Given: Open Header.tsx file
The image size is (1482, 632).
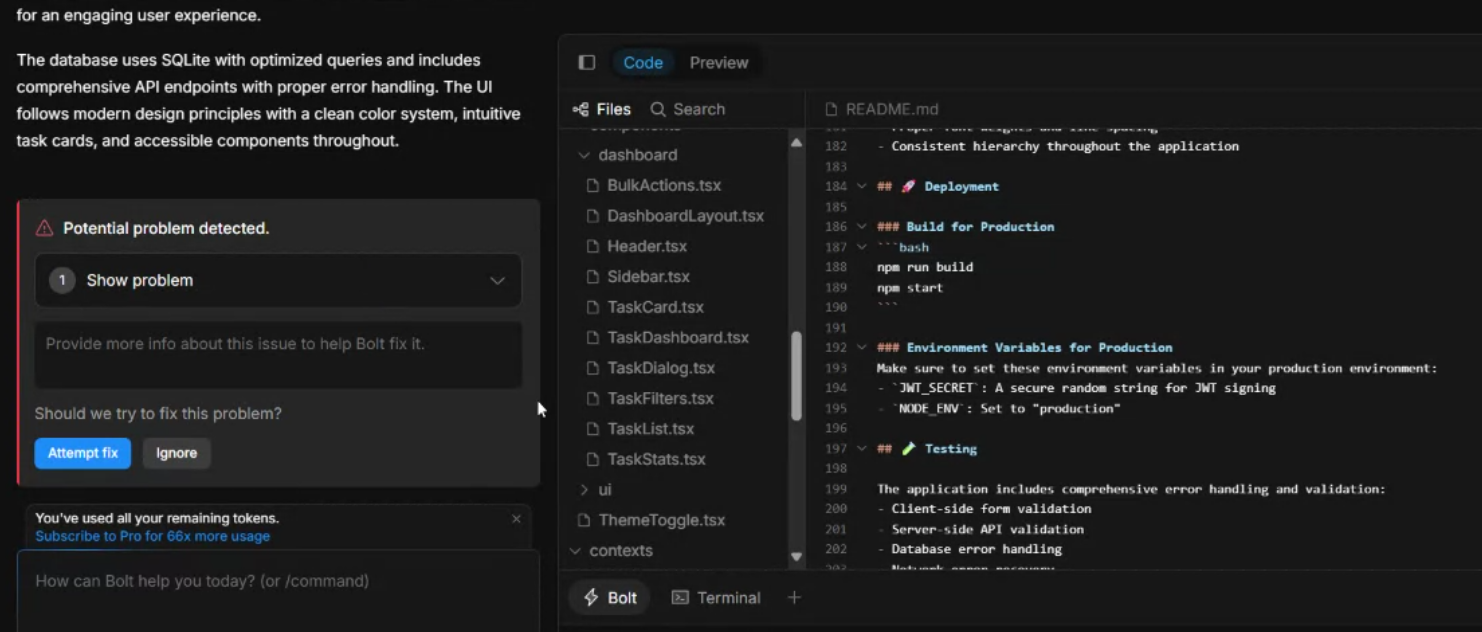Looking at the screenshot, I should (647, 246).
